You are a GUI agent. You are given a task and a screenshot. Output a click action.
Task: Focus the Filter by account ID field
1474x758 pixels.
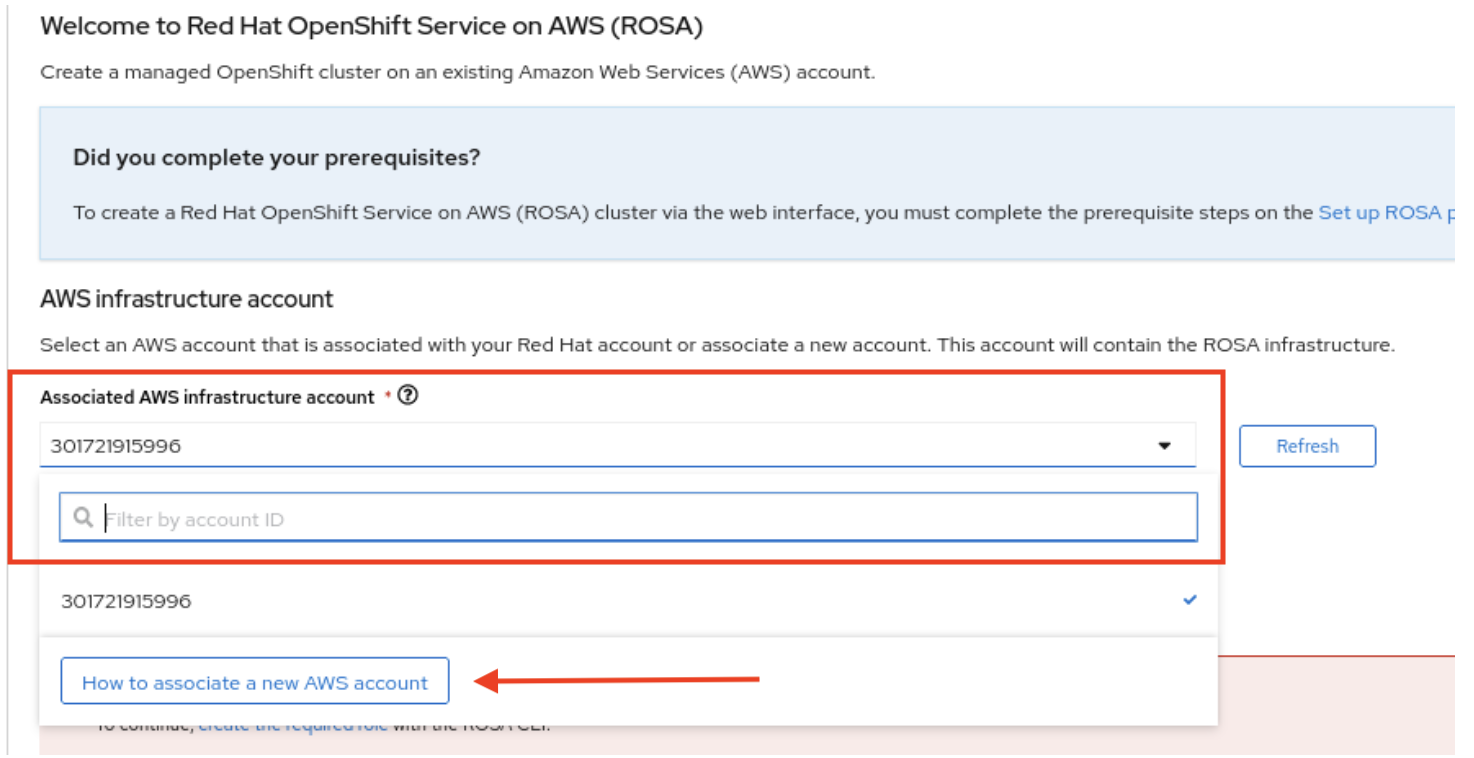(640, 519)
